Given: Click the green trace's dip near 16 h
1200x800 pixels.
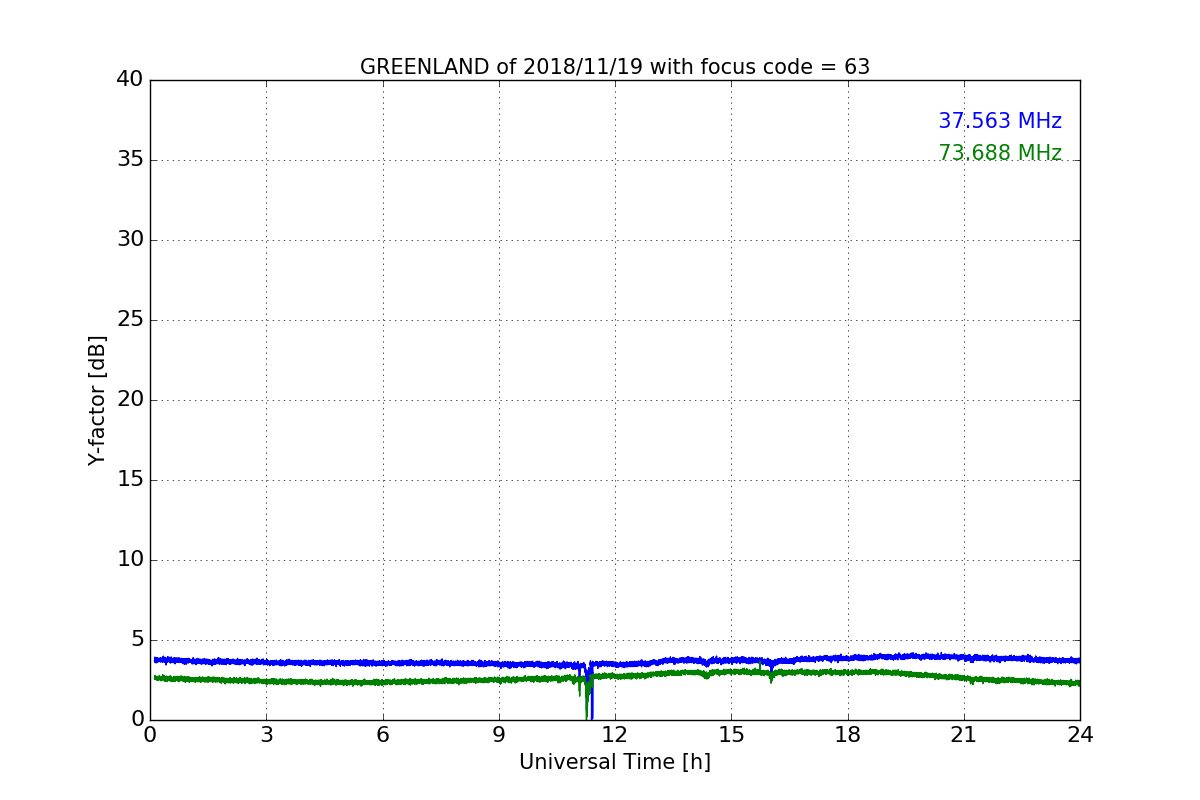Looking at the screenshot, I should tap(771, 677).
